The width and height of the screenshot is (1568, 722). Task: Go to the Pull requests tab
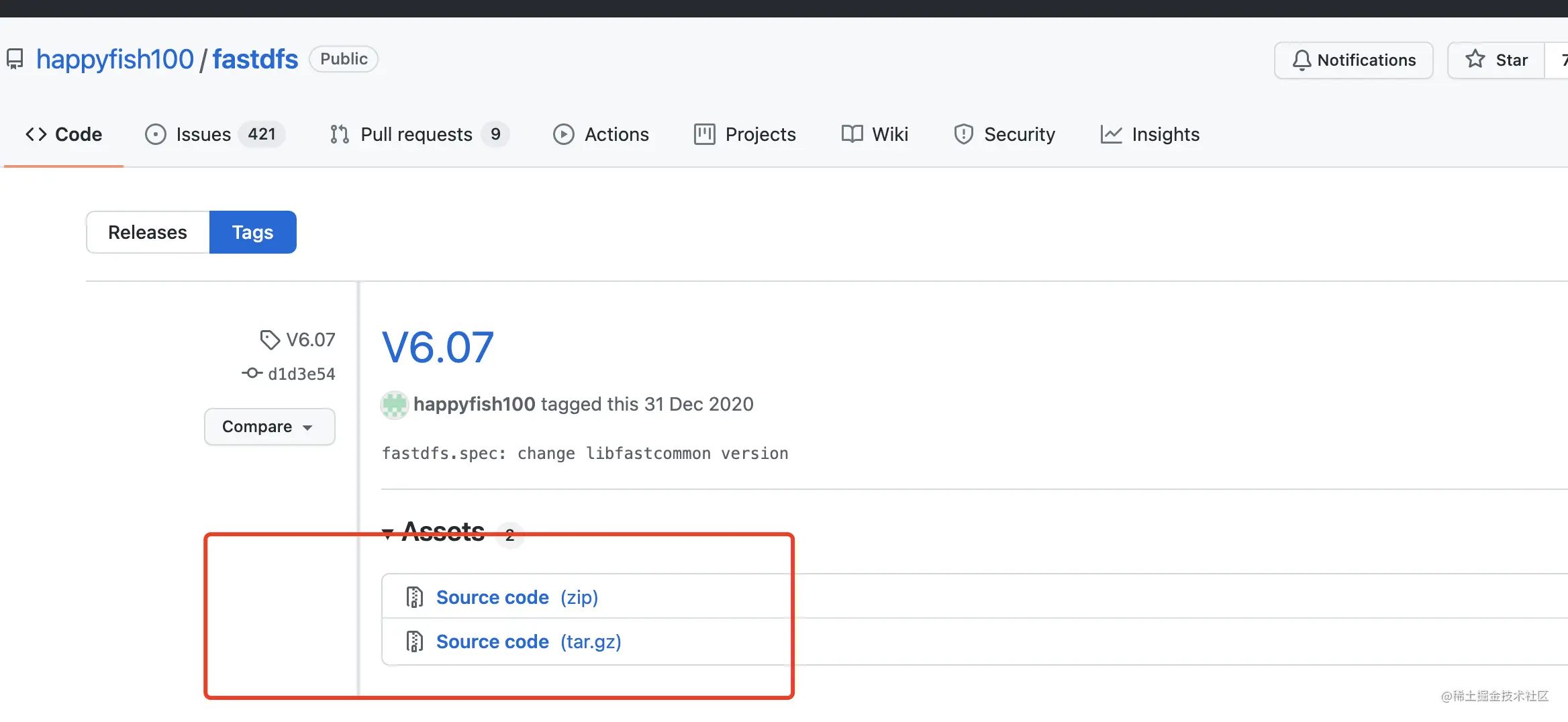419,134
